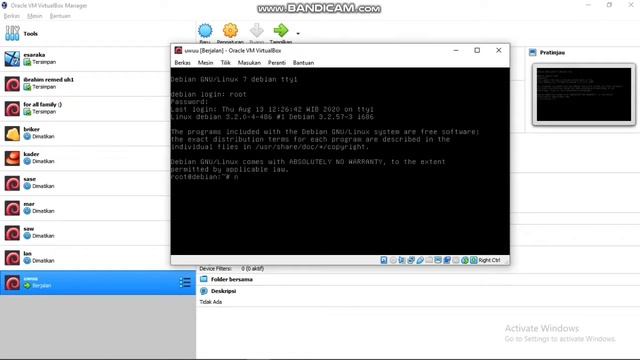Select the kader virtual machine
Image resolution: width=640 pixels, height=360 pixels.
pos(98,158)
